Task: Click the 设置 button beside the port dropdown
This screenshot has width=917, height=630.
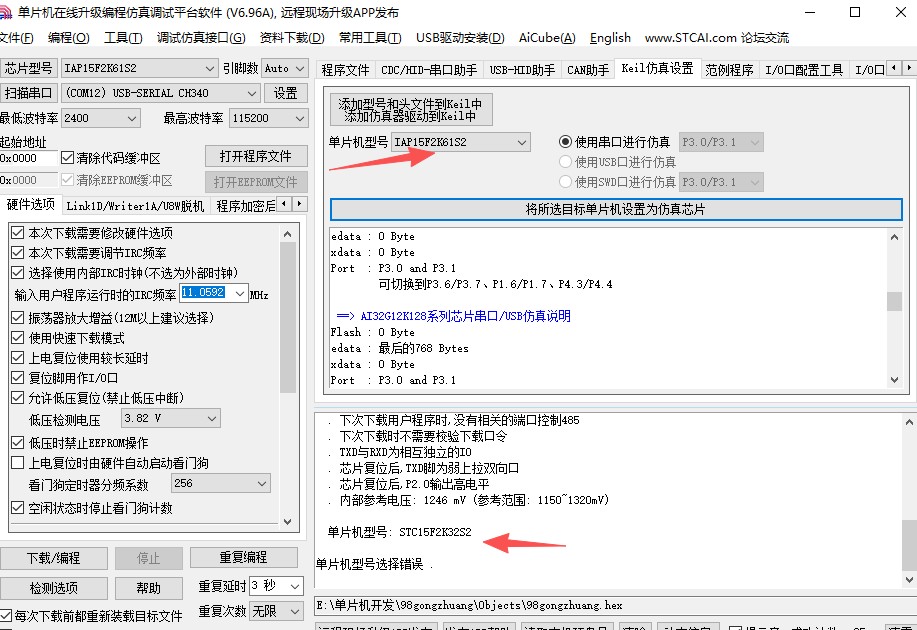Action: pos(285,92)
